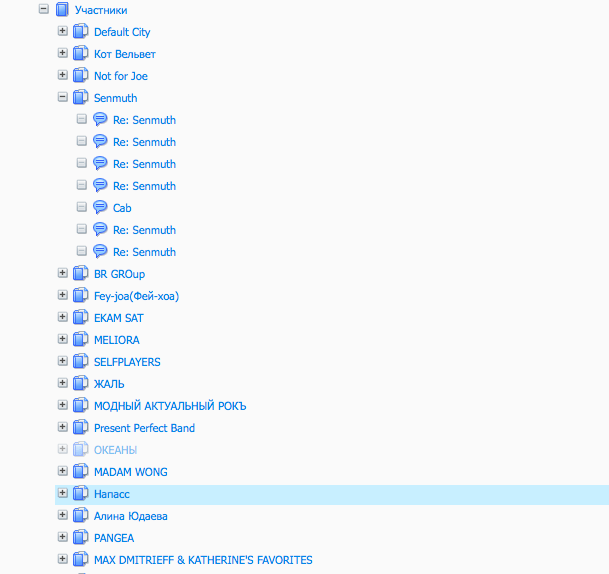
Task: Collapse the Senmuth topic
Action: [63, 97]
